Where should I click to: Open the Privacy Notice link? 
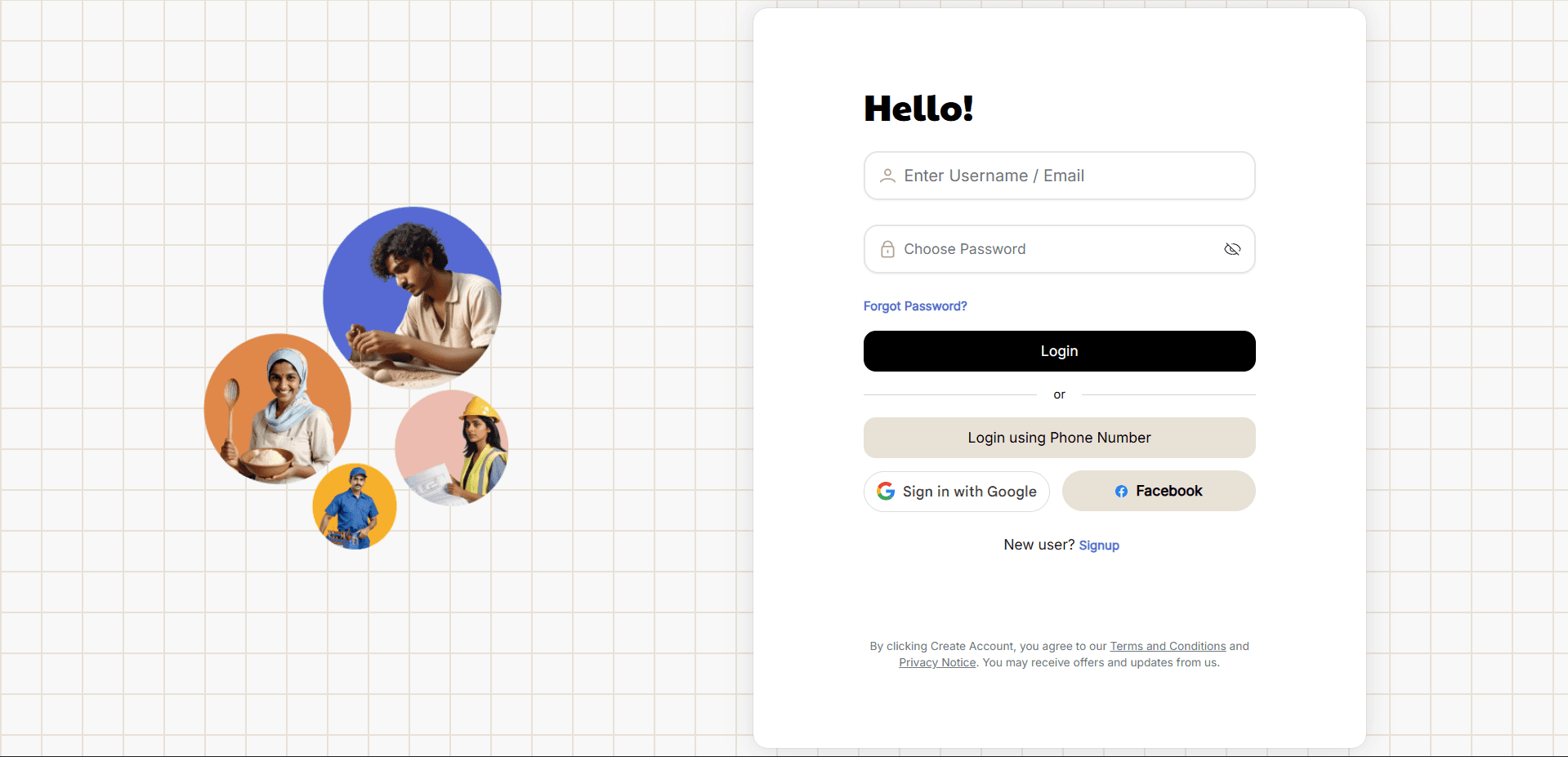pyautogui.click(x=937, y=662)
